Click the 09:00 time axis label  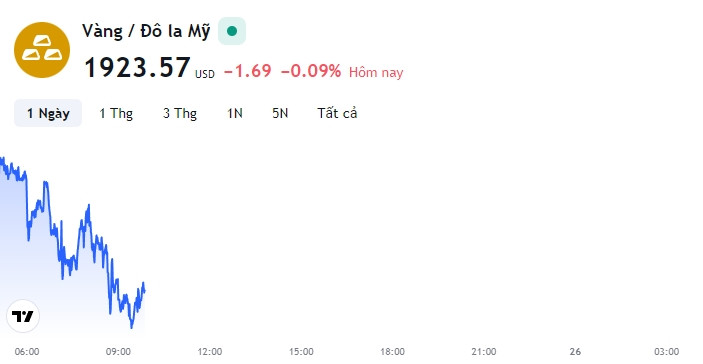tap(118, 352)
